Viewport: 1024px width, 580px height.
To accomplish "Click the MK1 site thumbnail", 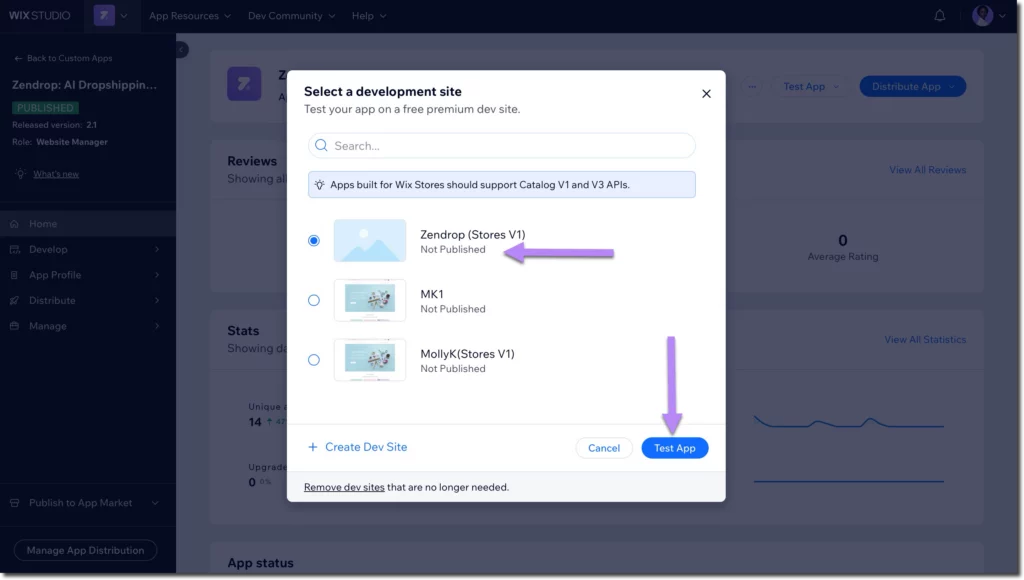I will pos(370,300).
